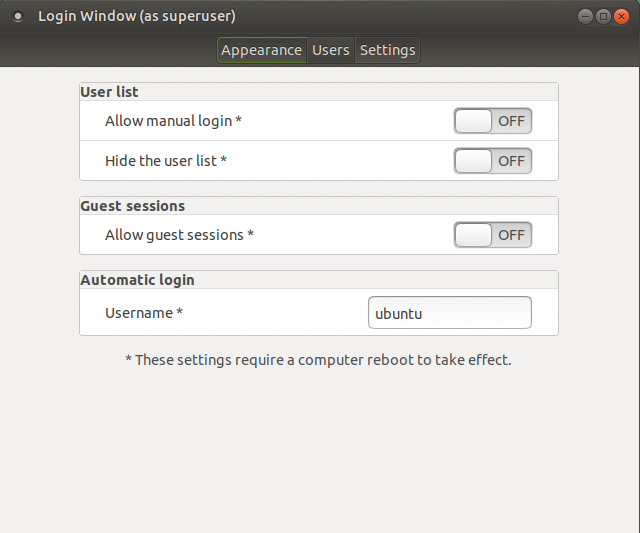Enable Allow guest sessions switch
This screenshot has height=533, width=640.
pyautogui.click(x=493, y=235)
